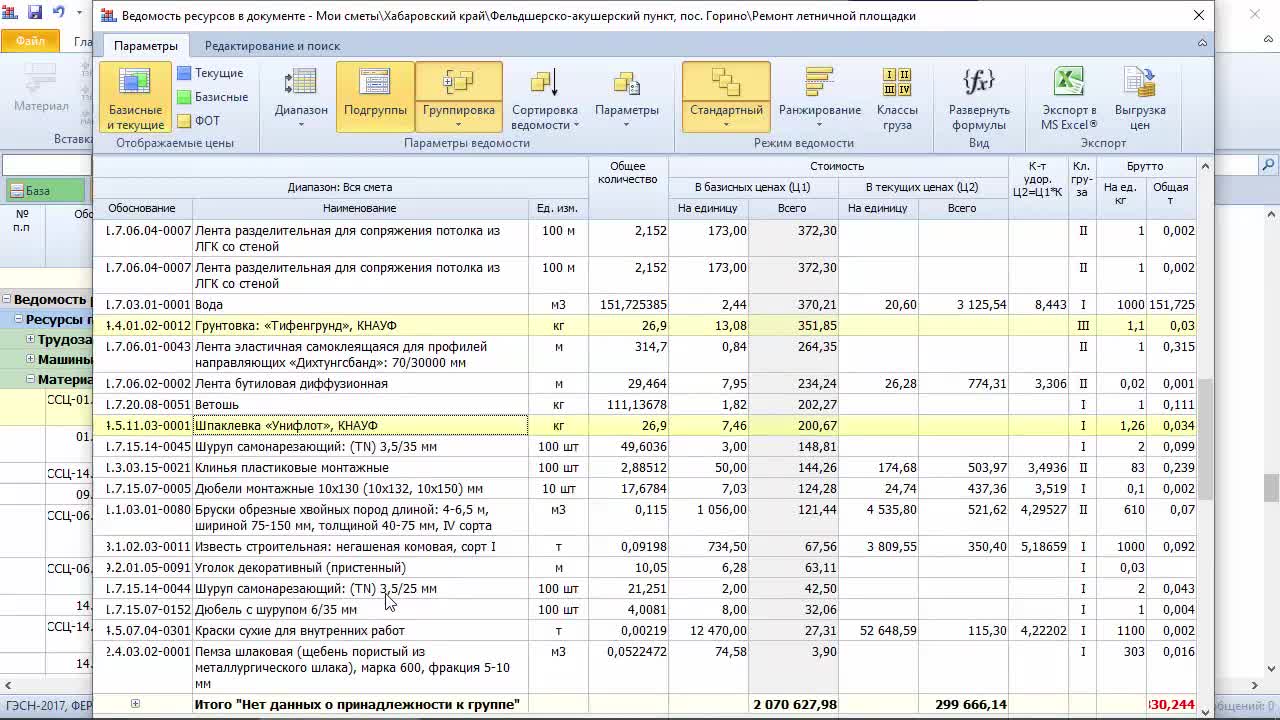Collapse the Ведомость tree node
1280x720 pixels.
pyautogui.click(x=6, y=299)
